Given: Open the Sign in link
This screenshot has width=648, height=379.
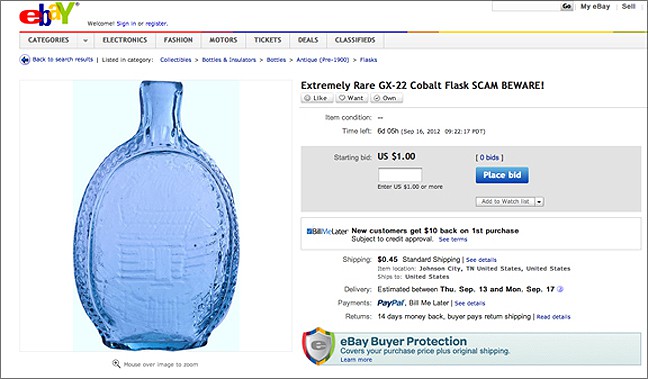Looking at the screenshot, I should pyautogui.click(x=126, y=24).
